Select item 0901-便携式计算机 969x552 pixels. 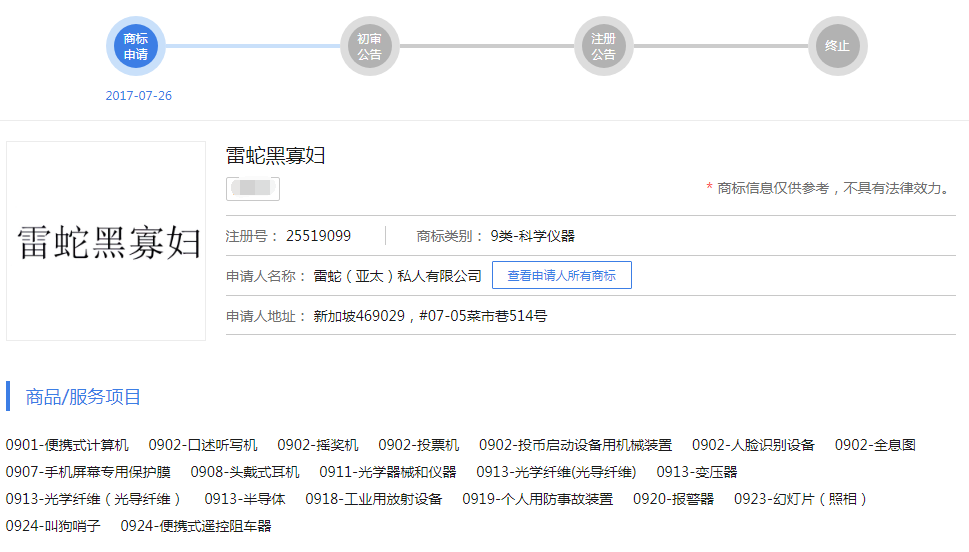[x=67, y=445]
